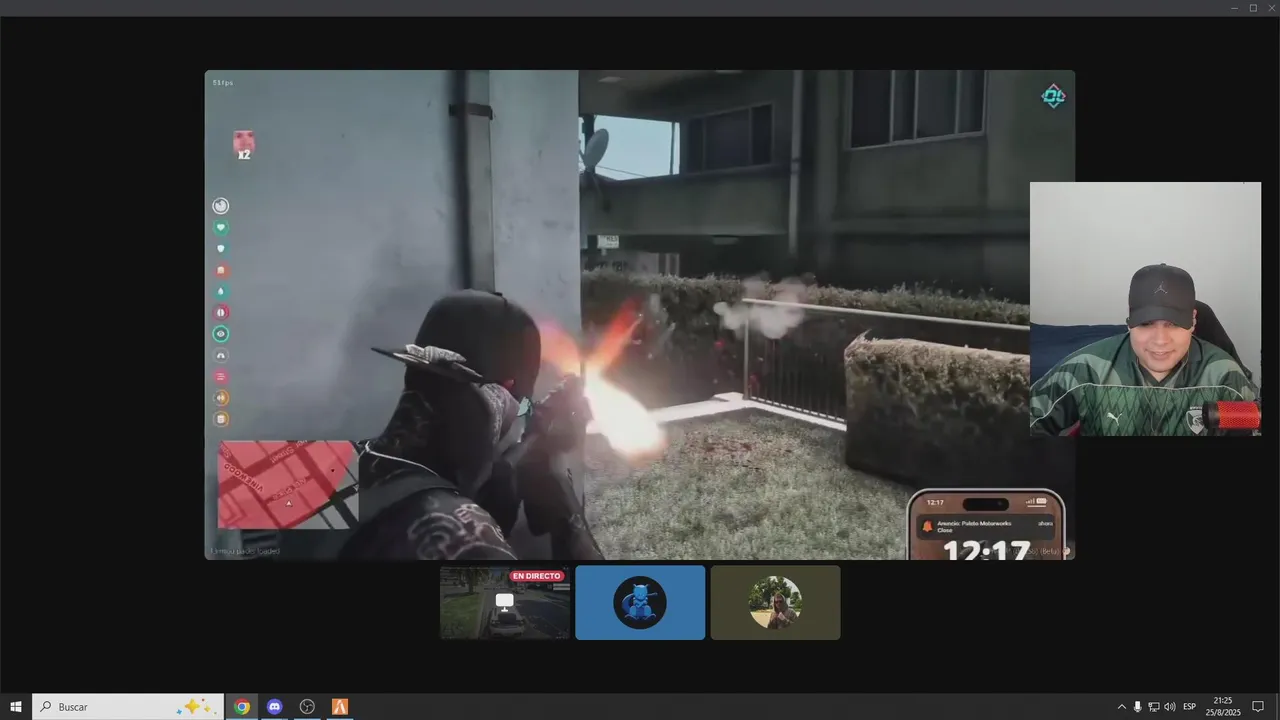Click the 51fps counter text

[222, 82]
